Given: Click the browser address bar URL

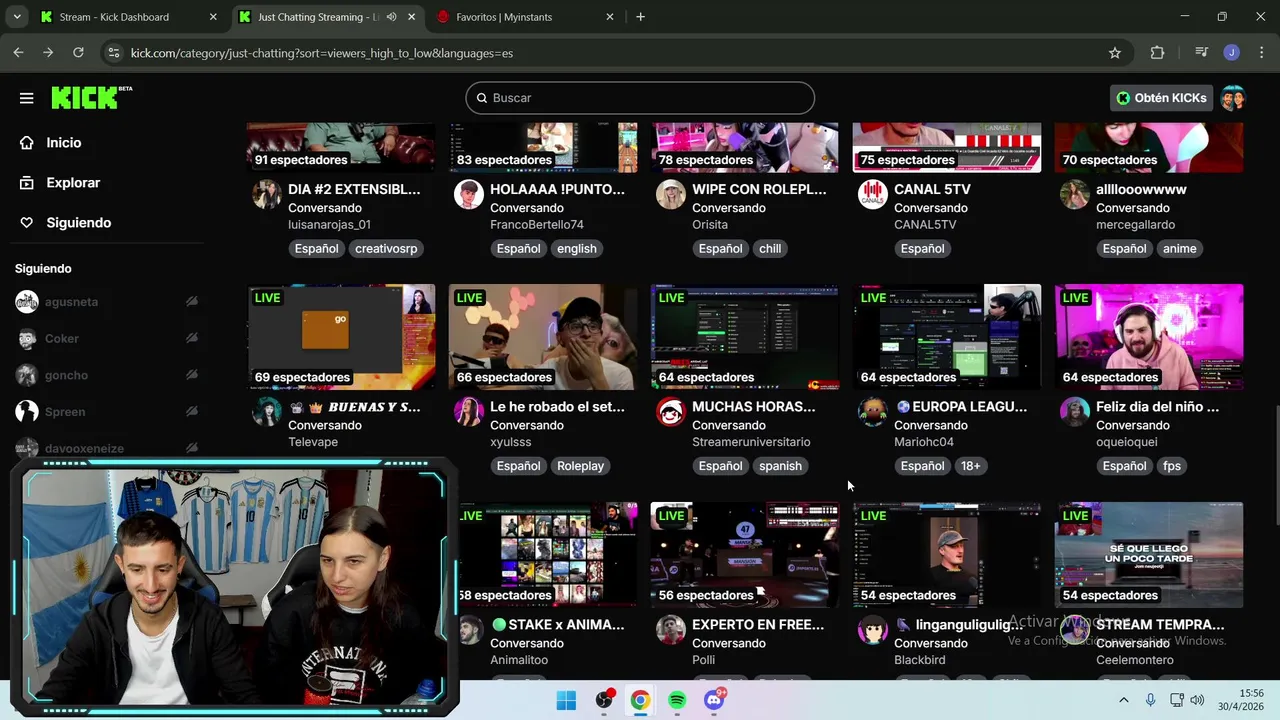Looking at the screenshot, I should tap(322, 53).
